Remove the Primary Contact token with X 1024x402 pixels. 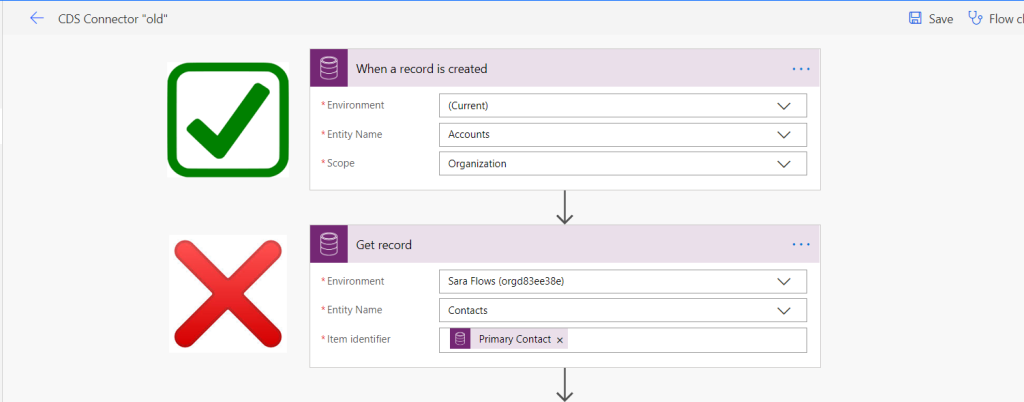(x=560, y=340)
